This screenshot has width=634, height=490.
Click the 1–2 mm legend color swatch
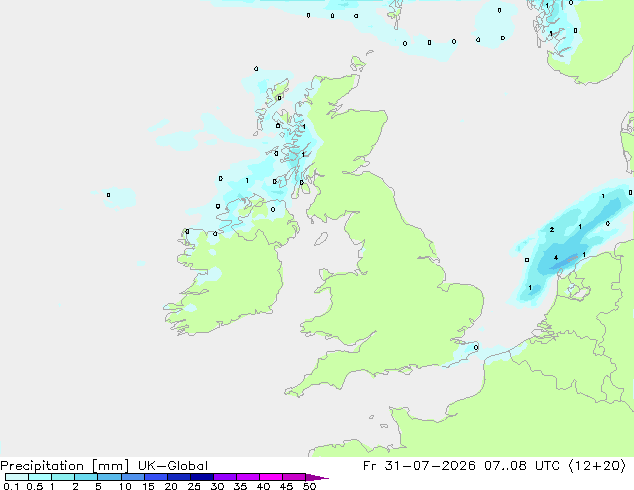click(x=63, y=477)
